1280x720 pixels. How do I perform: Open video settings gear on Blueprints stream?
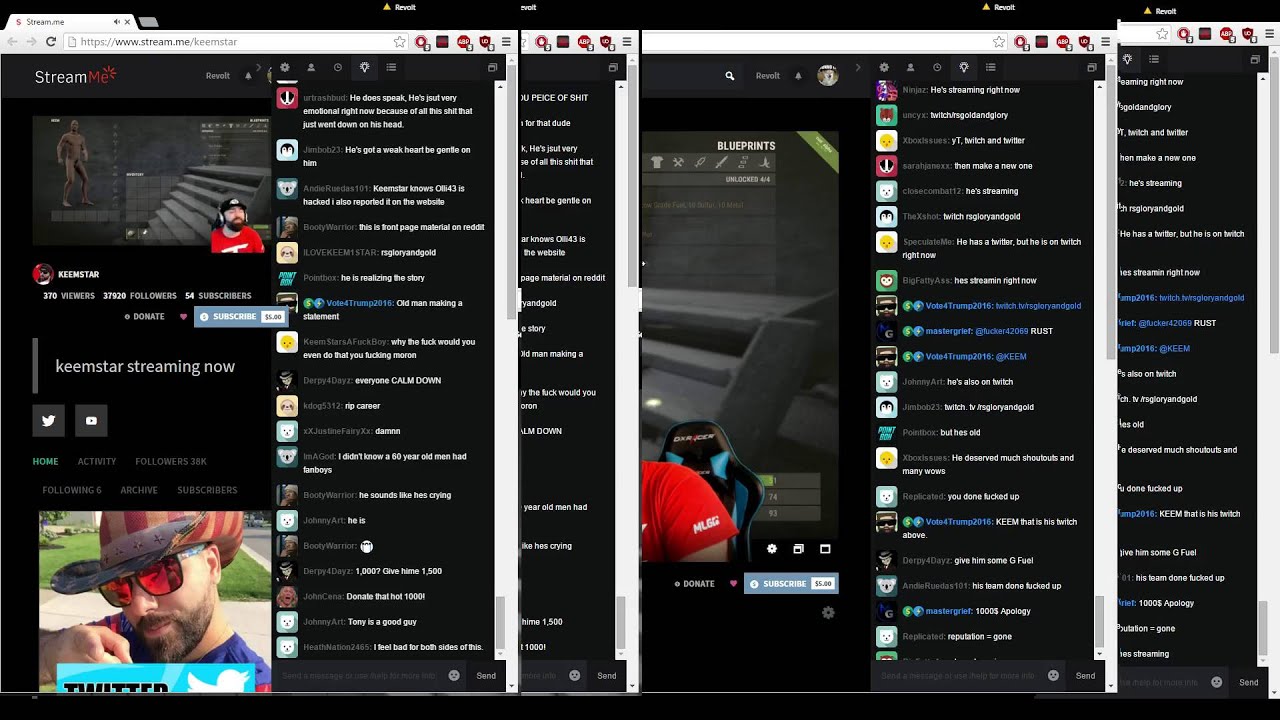pos(772,549)
